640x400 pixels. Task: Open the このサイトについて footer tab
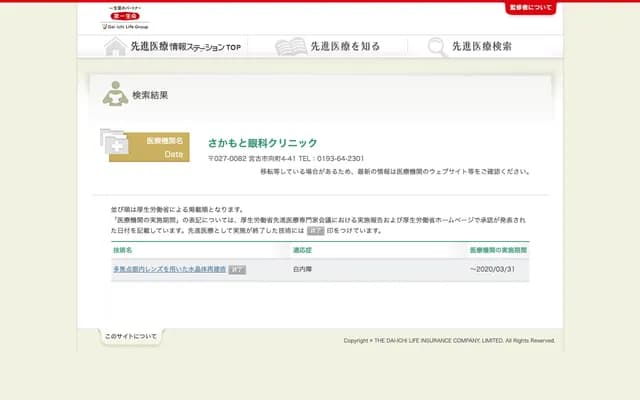[130, 337]
